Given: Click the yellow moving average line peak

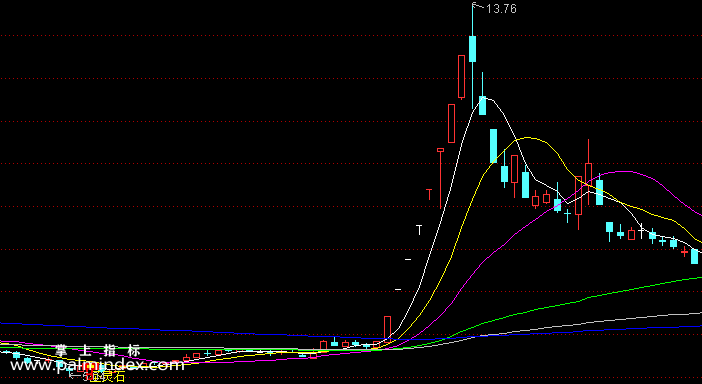Looking at the screenshot, I should coord(528,138).
